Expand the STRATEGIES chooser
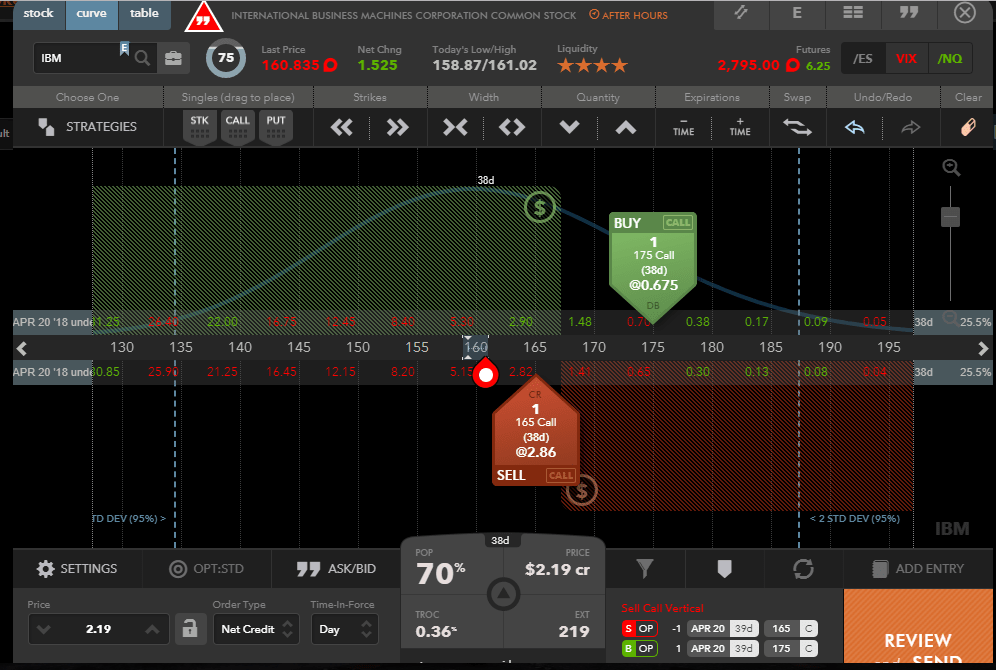The image size is (996, 670). pos(88,127)
